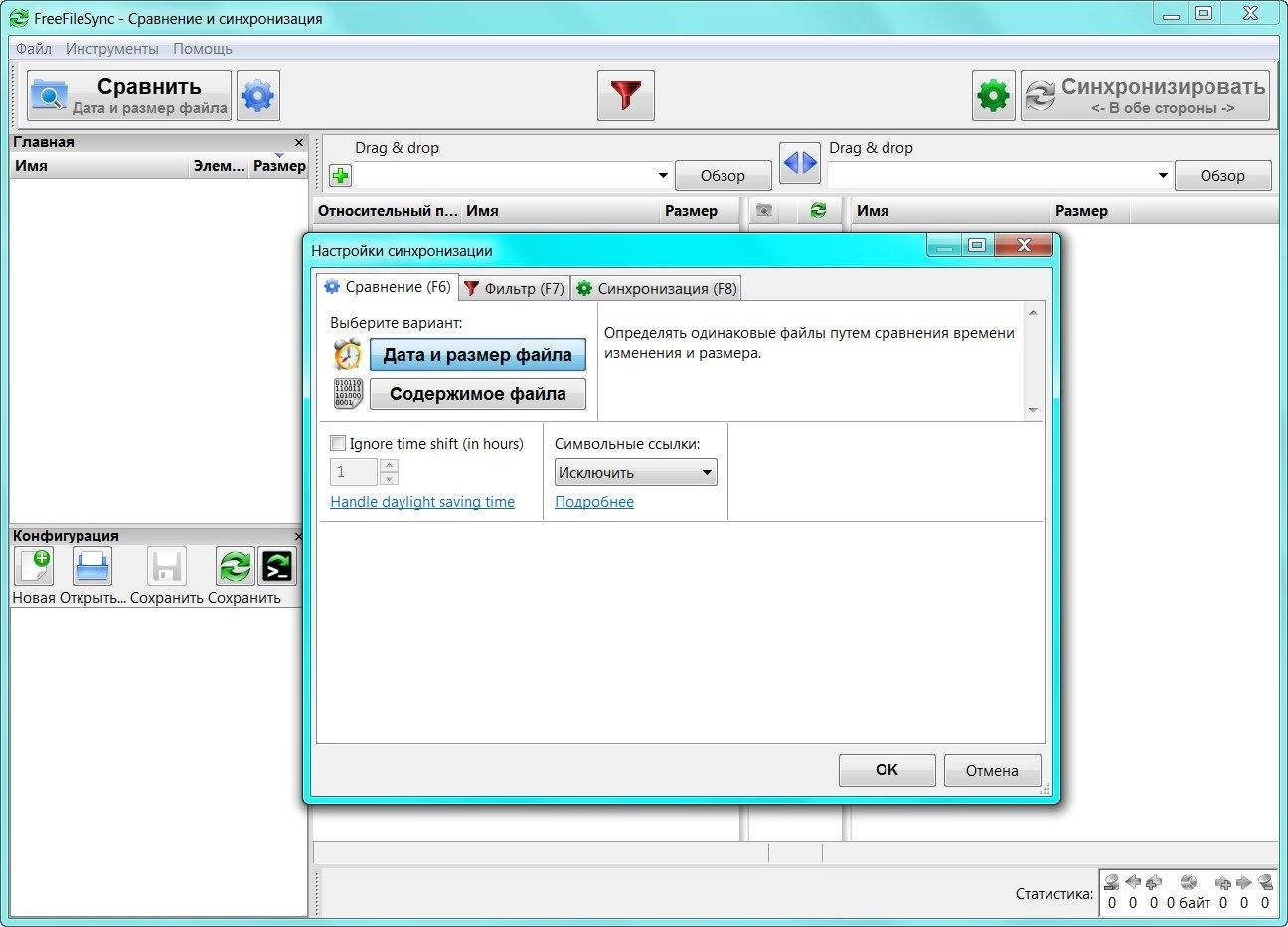Click the camera category column icon
Image resolution: width=1288 pixels, height=927 pixels.
click(x=764, y=210)
